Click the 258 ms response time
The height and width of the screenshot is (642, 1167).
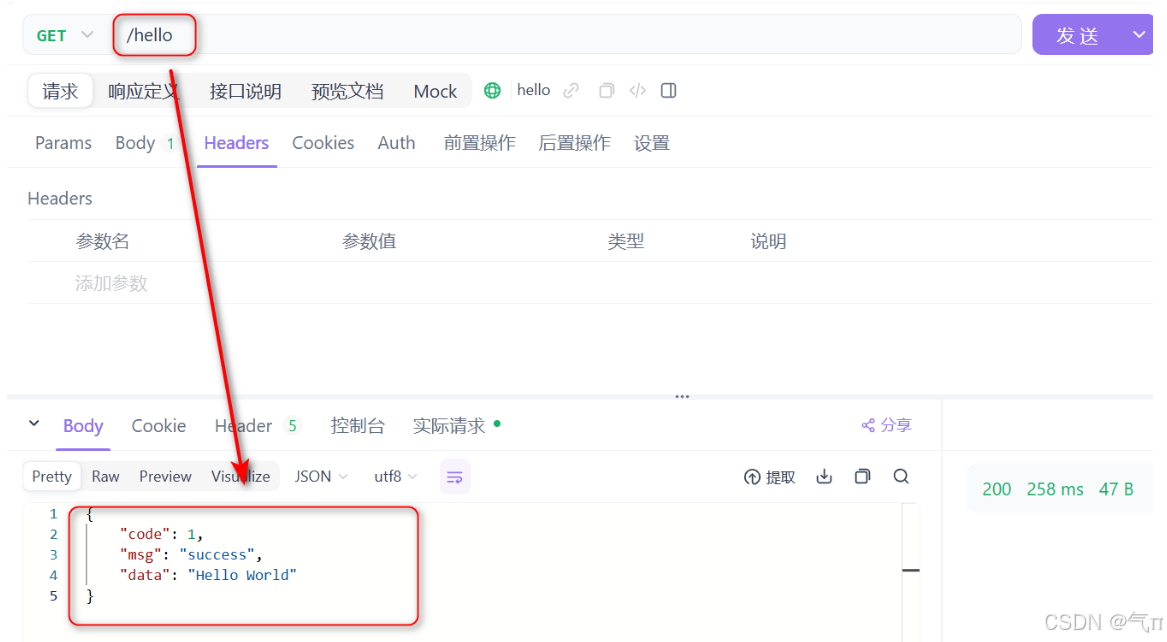pyautogui.click(x=1055, y=489)
